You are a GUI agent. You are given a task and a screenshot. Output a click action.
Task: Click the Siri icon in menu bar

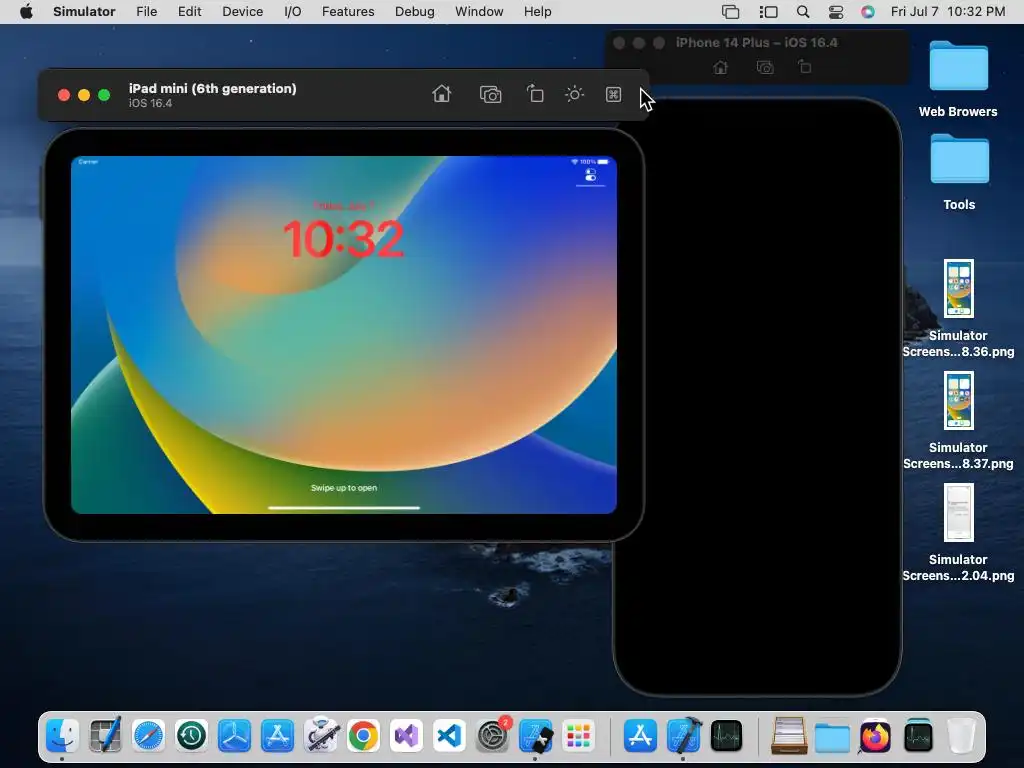(867, 12)
